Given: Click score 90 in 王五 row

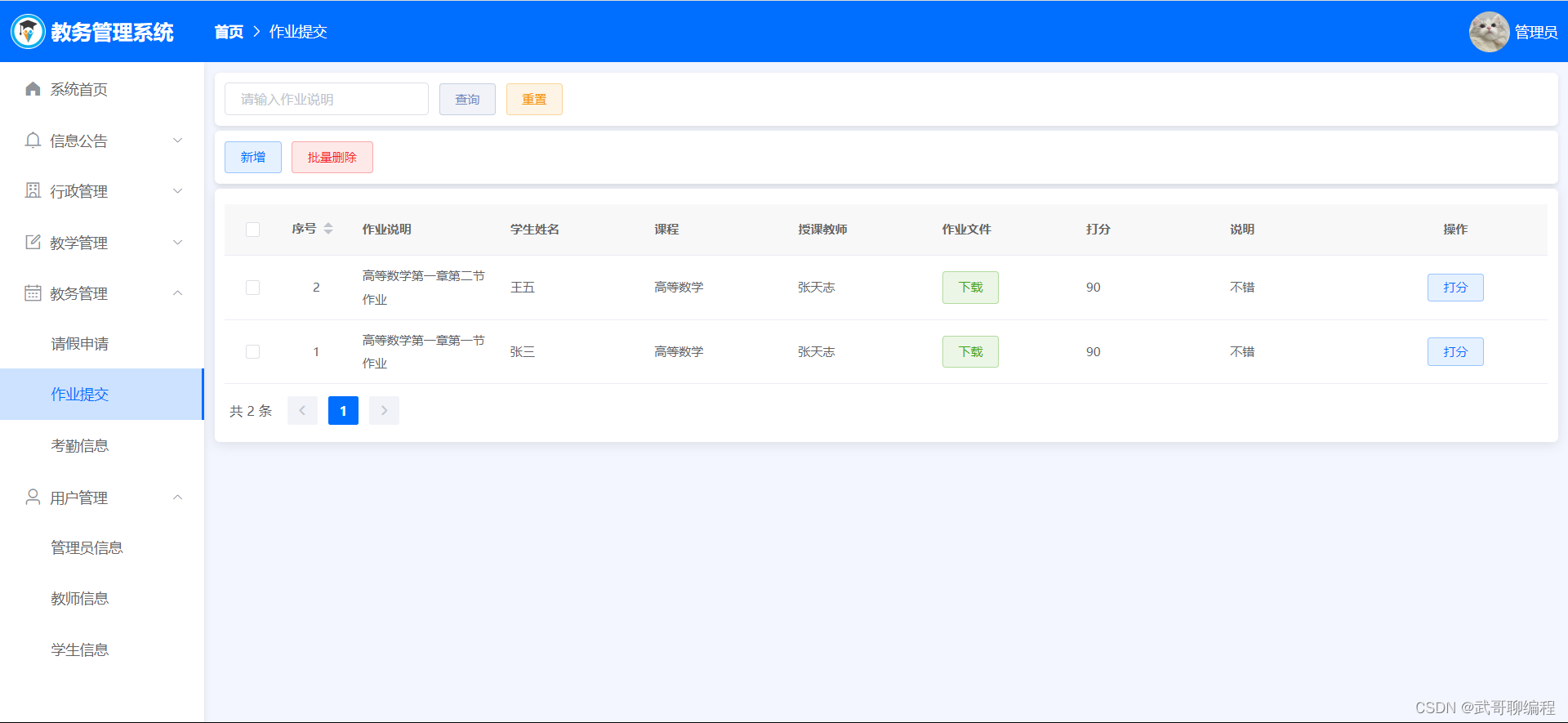Looking at the screenshot, I should pos(1094,288).
